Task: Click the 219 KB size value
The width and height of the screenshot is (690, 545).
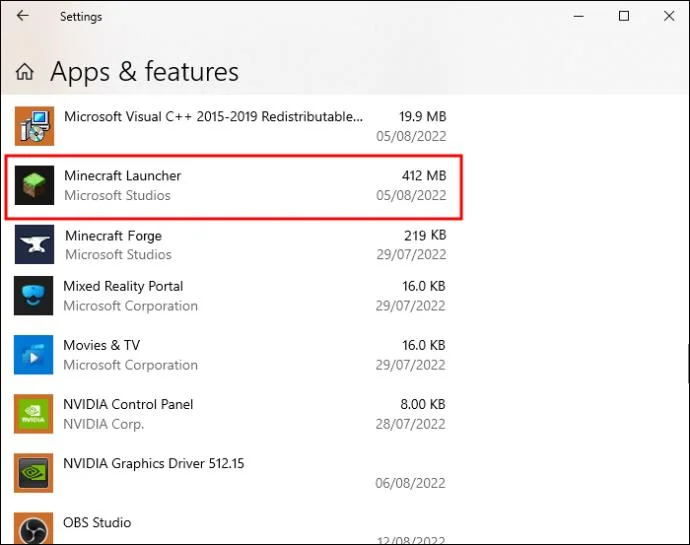Action: pos(425,235)
